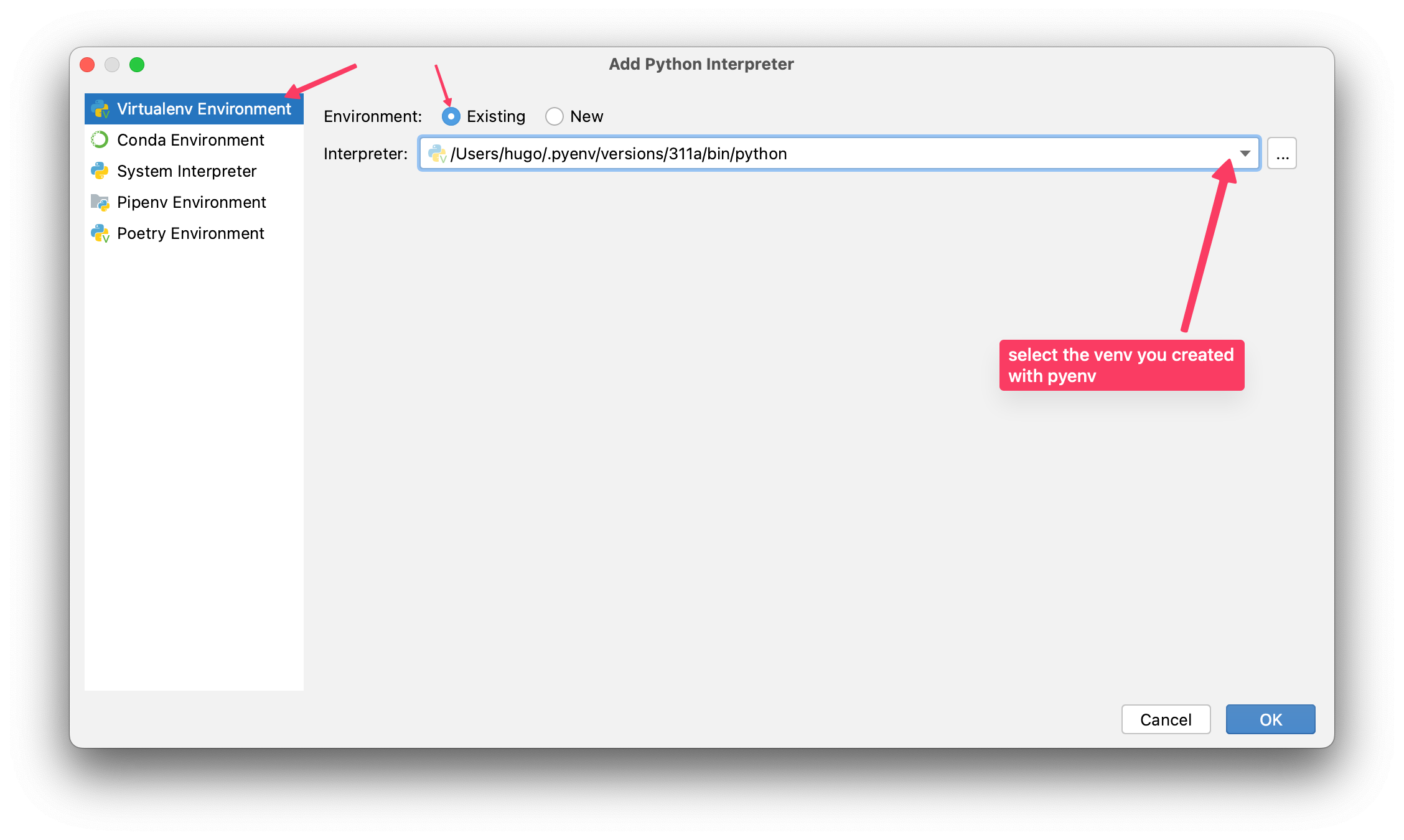Open the interpreter browse ellipsis button
Image resolution: width=1404 pixels, height=840 pixels.
(x=1282, y=154)
